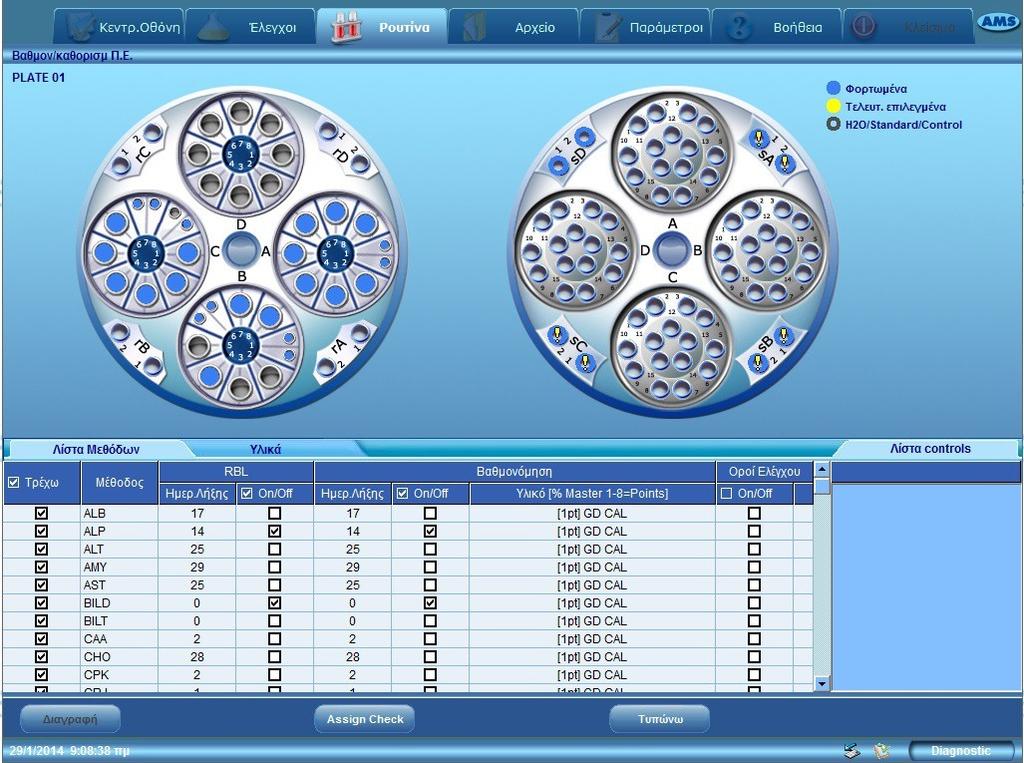Click the yellow Τελευτ. επιλεγμένα legend dot

(x=833, y=106)
